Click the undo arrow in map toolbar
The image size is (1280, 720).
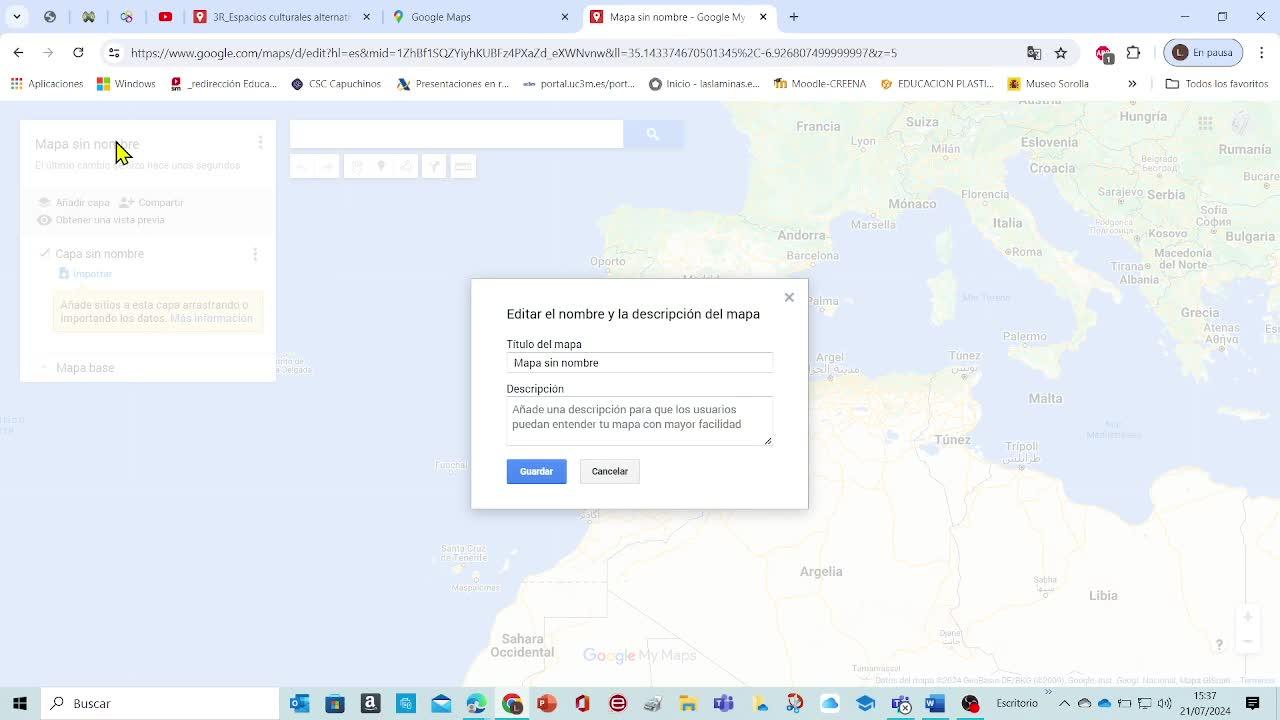click(302, 167)
